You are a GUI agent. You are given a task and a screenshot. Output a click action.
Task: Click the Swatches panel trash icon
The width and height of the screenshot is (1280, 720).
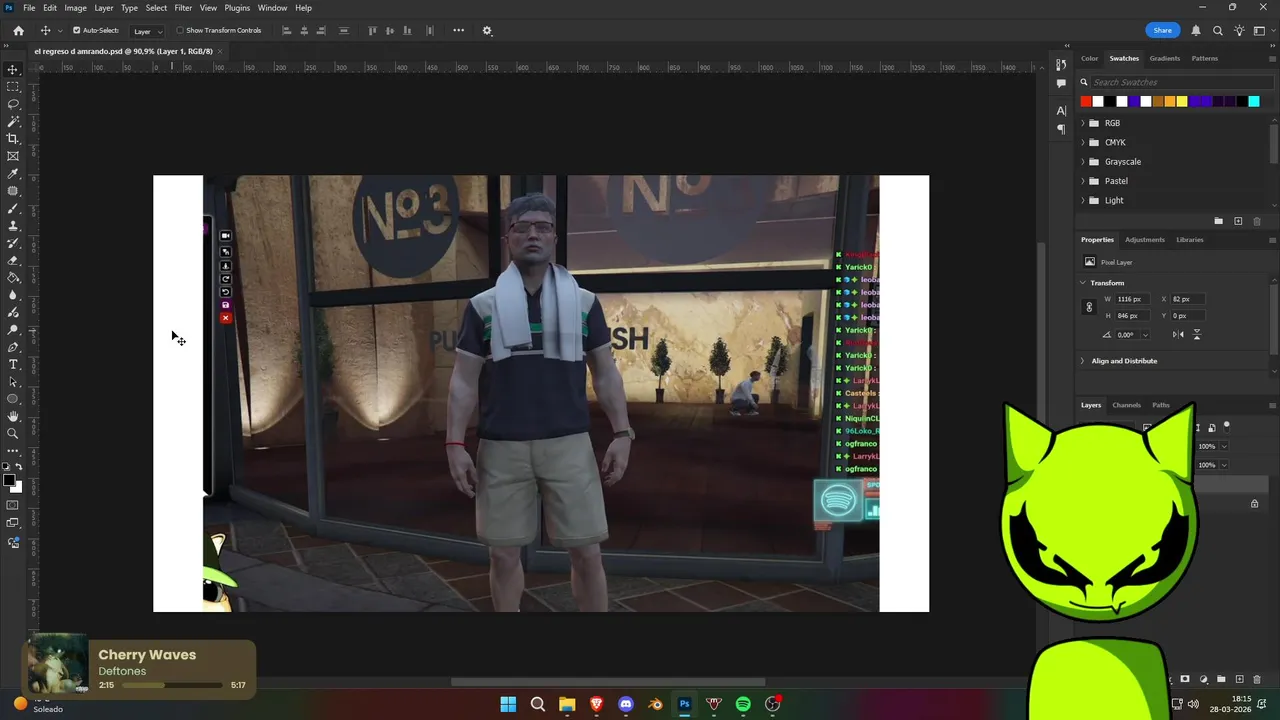click(1257, 221)
